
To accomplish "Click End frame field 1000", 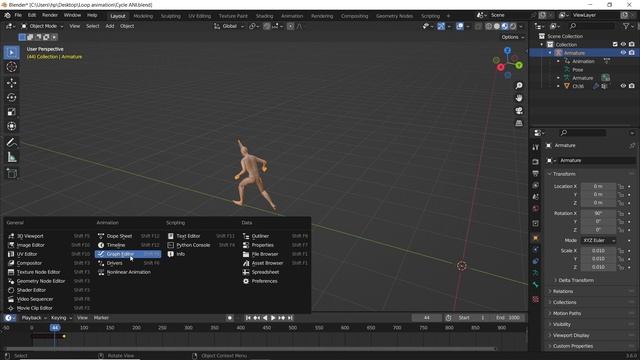I will (x=509, y=318).
